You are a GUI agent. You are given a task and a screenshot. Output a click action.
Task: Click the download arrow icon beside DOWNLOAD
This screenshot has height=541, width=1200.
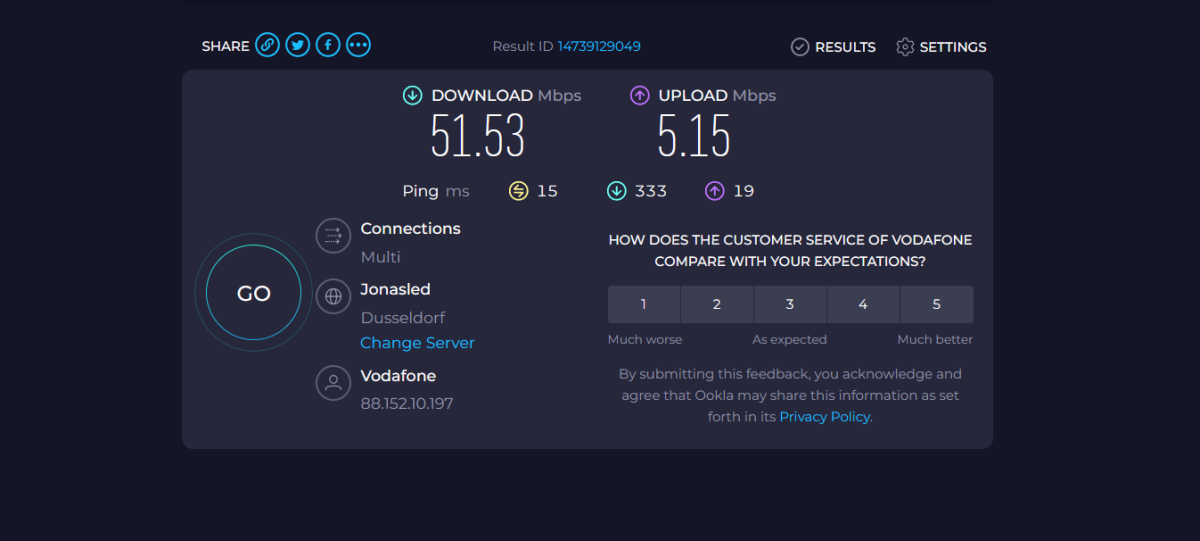pyautogui.click(x=412, y=96)
